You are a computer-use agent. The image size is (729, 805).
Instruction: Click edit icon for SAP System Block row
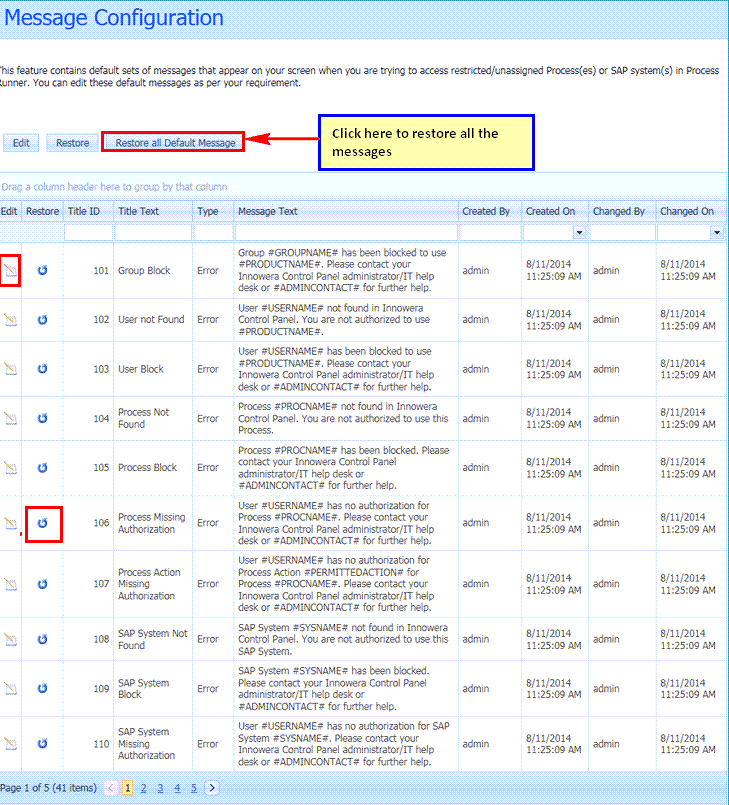pos(10,688)
